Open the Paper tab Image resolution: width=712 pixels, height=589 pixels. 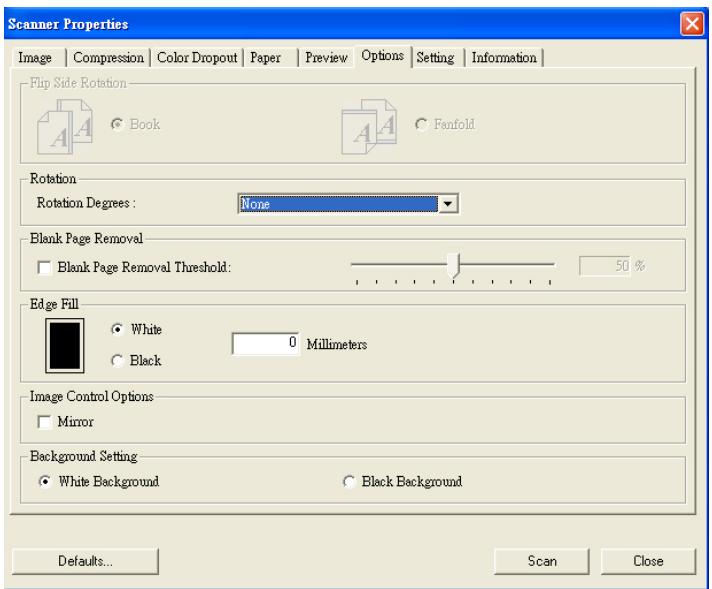click(265, 57)
